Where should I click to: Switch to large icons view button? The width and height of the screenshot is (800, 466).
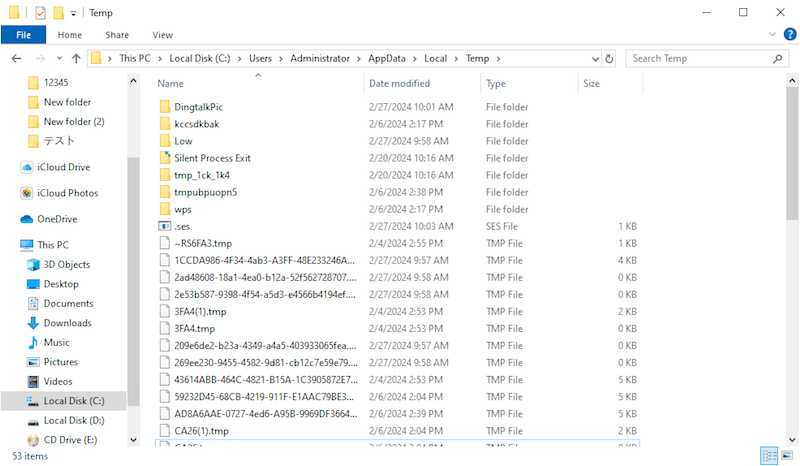785,456
